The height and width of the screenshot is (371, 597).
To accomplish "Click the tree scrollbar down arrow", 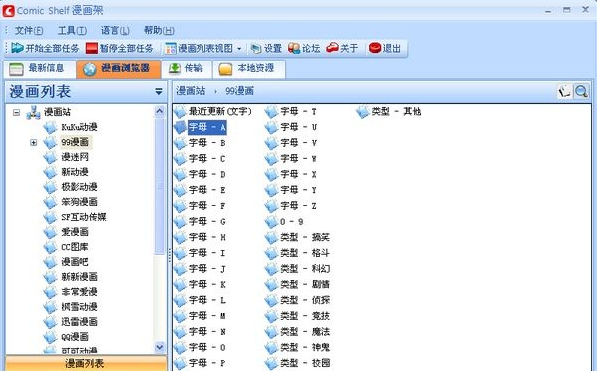I will pos(160,347).
